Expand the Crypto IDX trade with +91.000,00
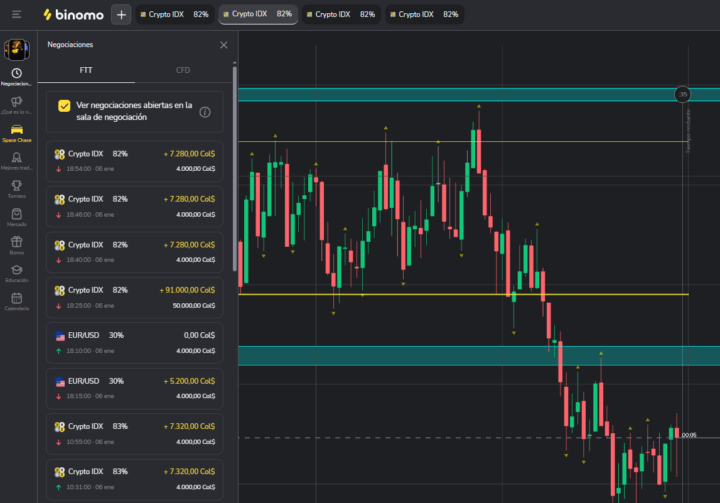Viewport: 720px width, 503px height. click(135, 297)
